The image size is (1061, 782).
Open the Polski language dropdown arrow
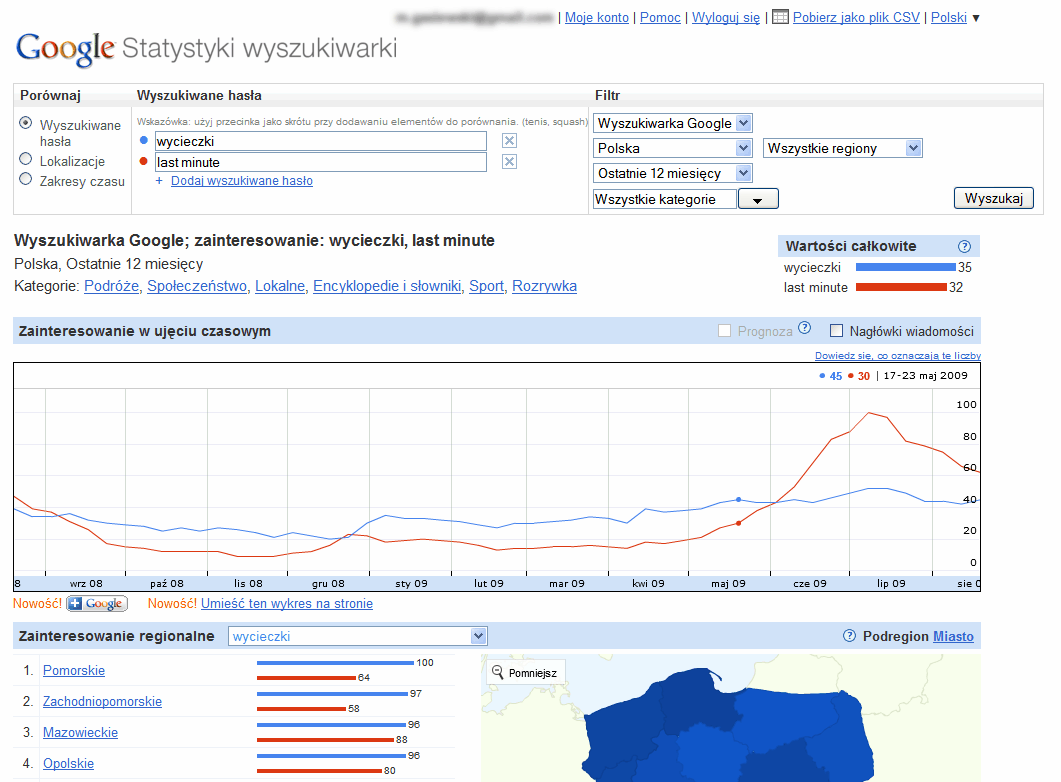coord(976,18)
